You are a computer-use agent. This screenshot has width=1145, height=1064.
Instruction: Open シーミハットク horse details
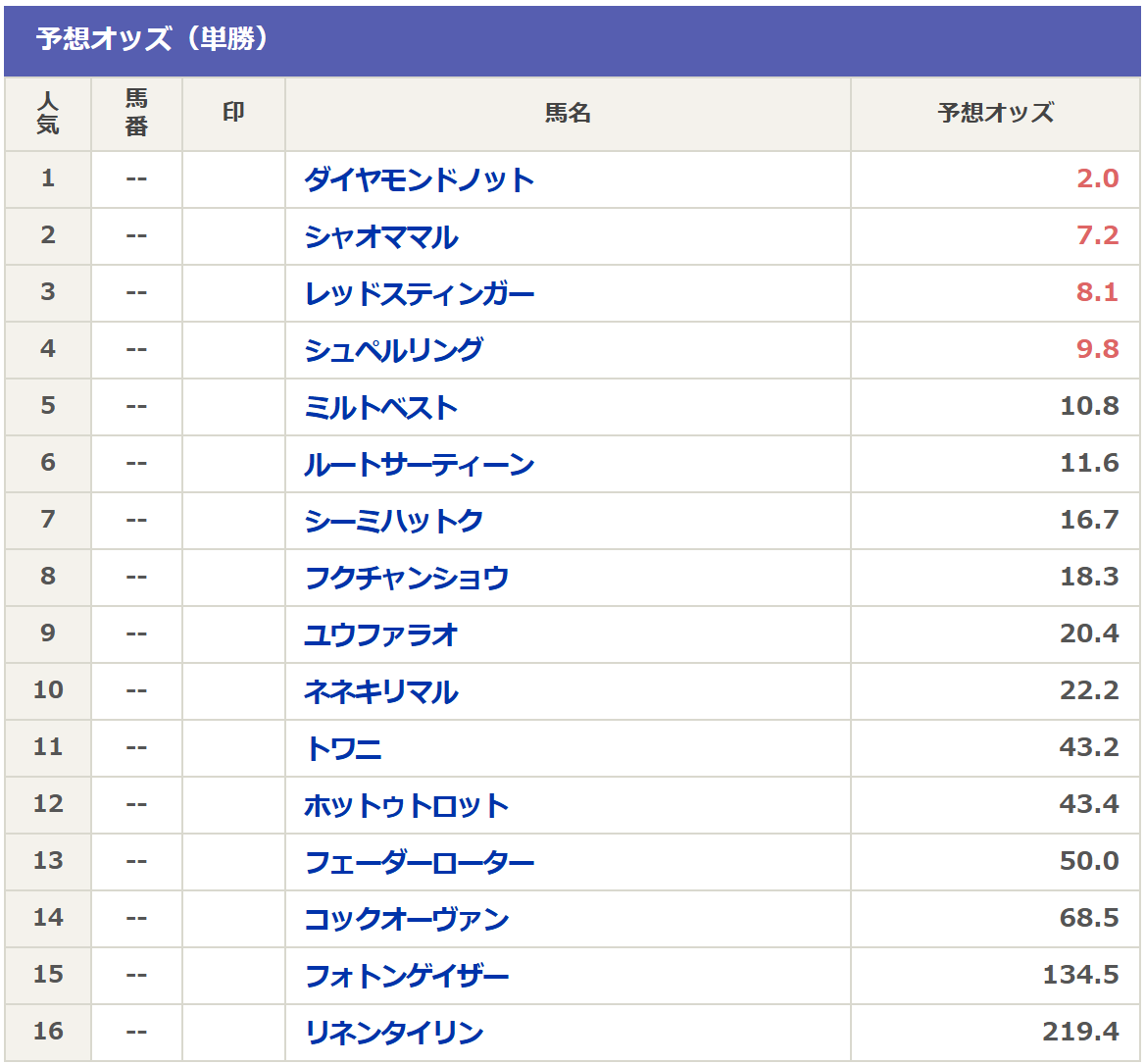[393, 521]
